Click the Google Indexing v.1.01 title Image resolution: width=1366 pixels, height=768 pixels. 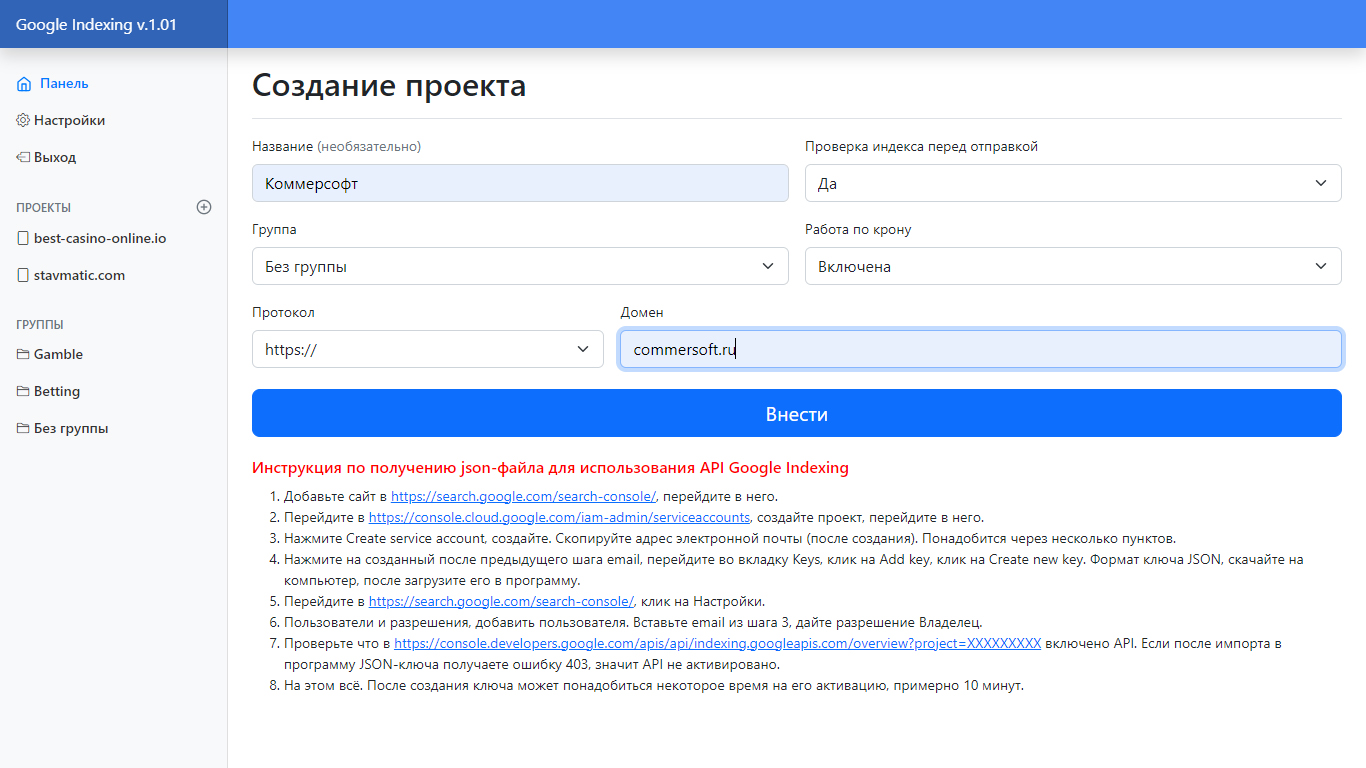96,24
